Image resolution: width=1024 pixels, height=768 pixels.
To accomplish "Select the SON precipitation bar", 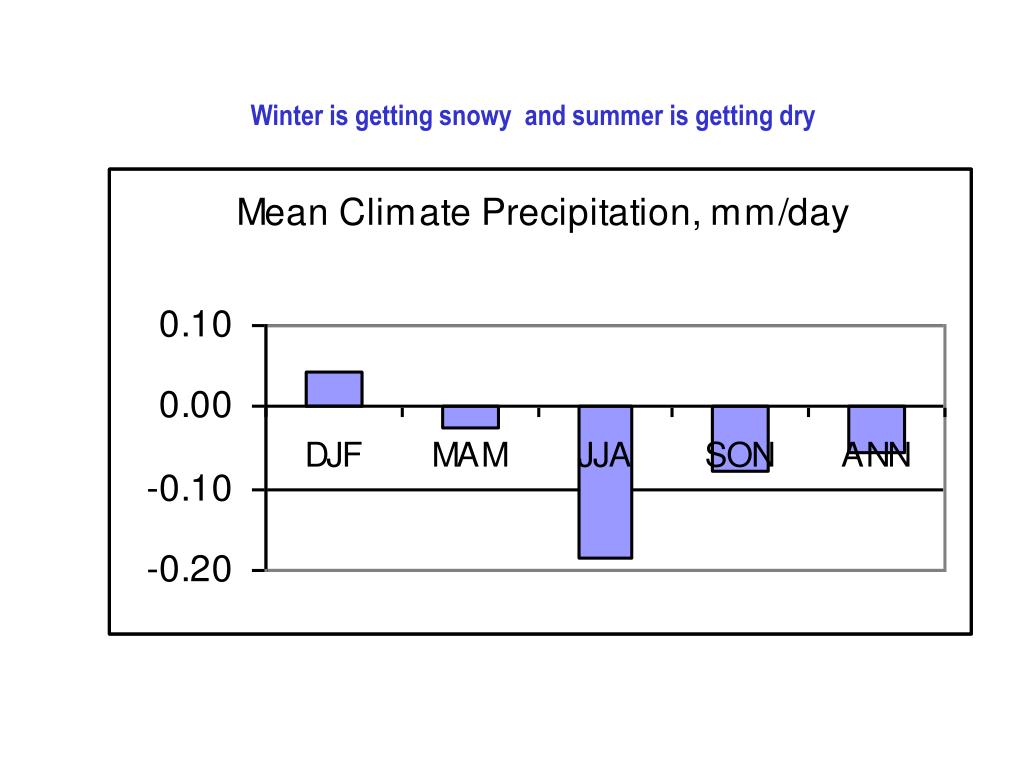I will pos(740,438).
